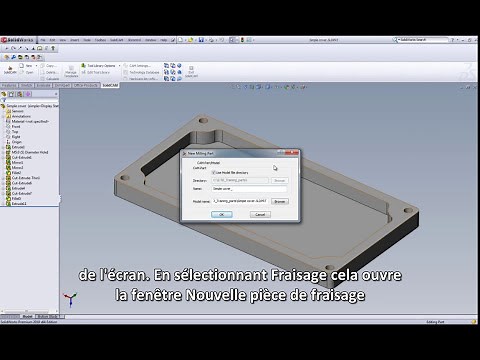Click the SolidCAM ribbon button
This screenshot has width=480, height=360.
pyautogui.click(x=10, y=70)
